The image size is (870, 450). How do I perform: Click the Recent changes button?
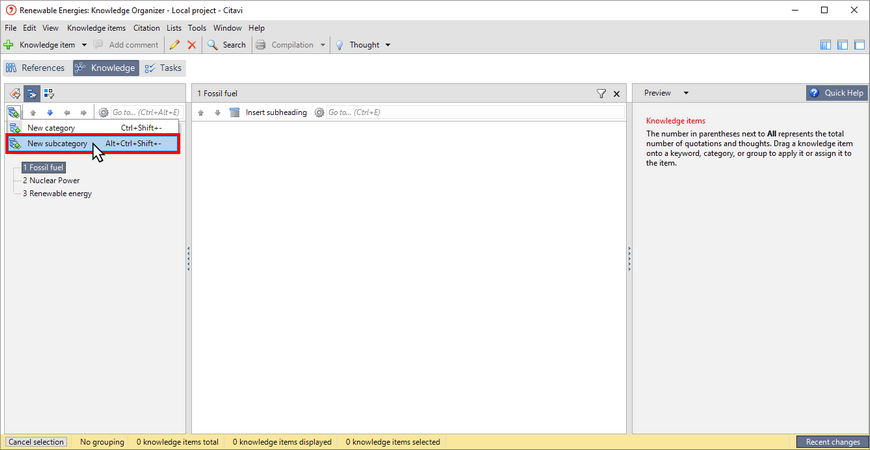[832, 442]
